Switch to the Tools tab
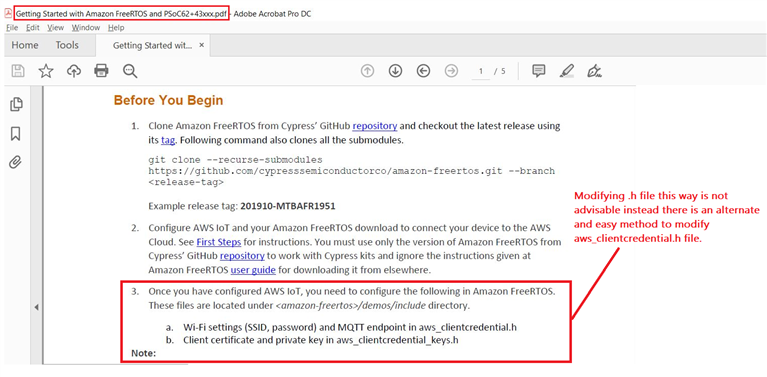This screenshot has height=377, width=767. [67, 45]
